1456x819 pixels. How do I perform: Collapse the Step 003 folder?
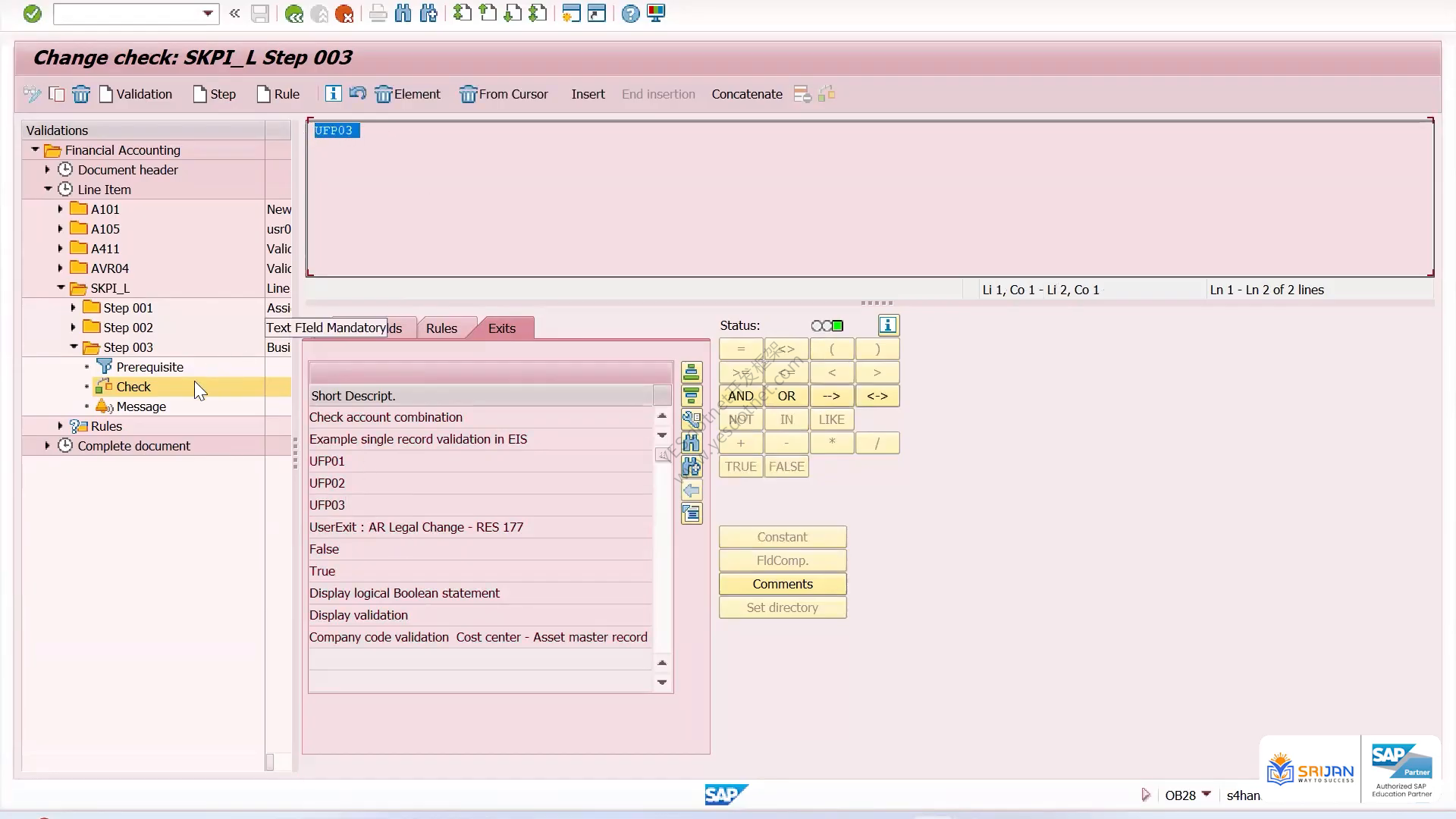coord(74,347)
